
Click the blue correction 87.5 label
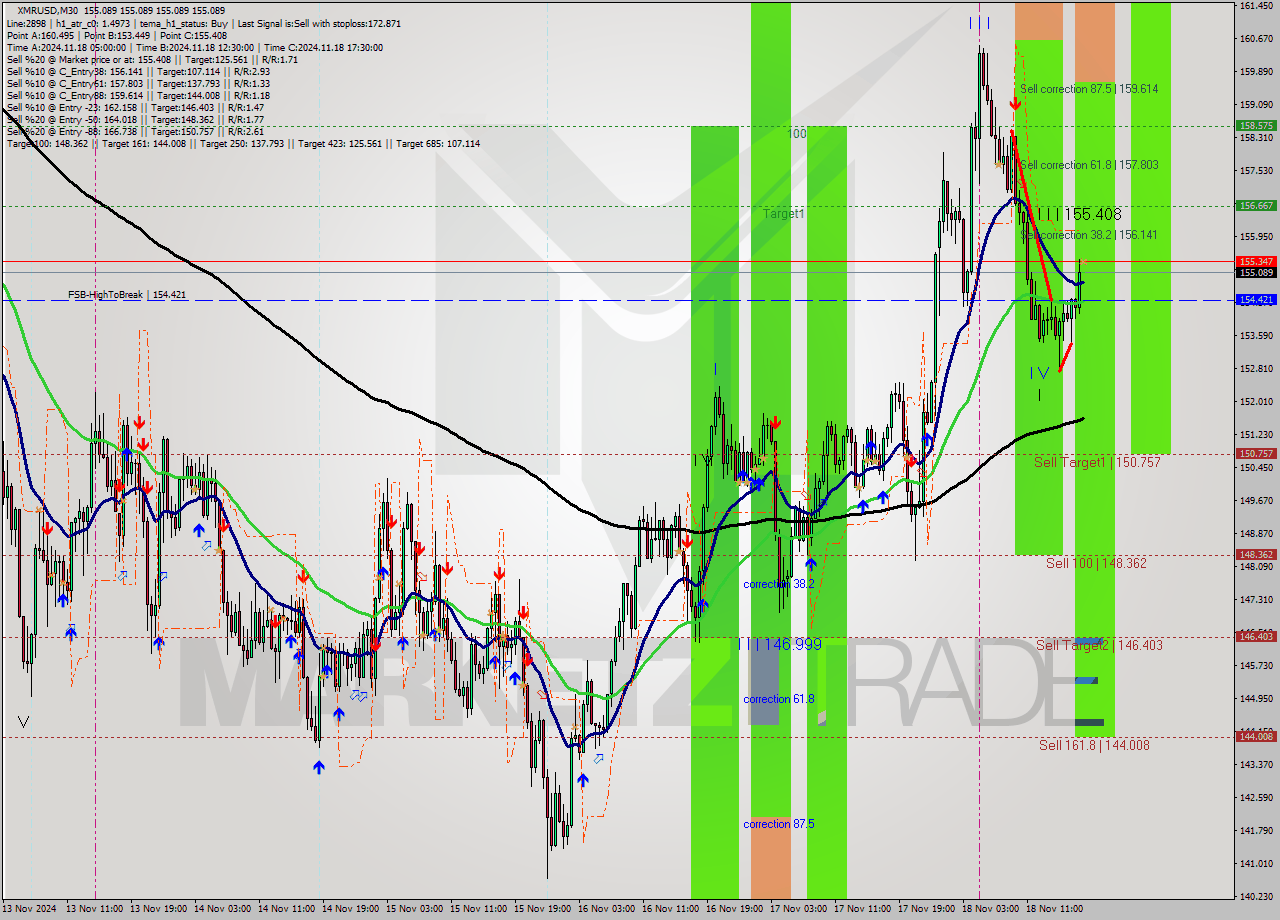[x=778, y=824]
